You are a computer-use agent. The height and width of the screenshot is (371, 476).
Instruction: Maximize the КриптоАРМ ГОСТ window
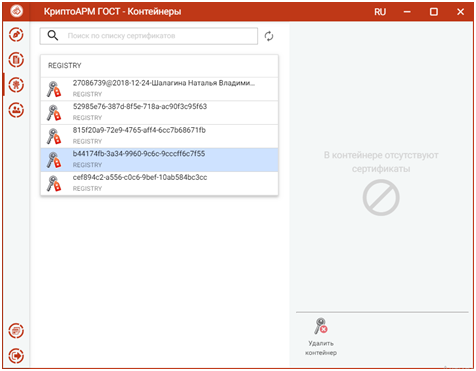(x=434, y=12)
